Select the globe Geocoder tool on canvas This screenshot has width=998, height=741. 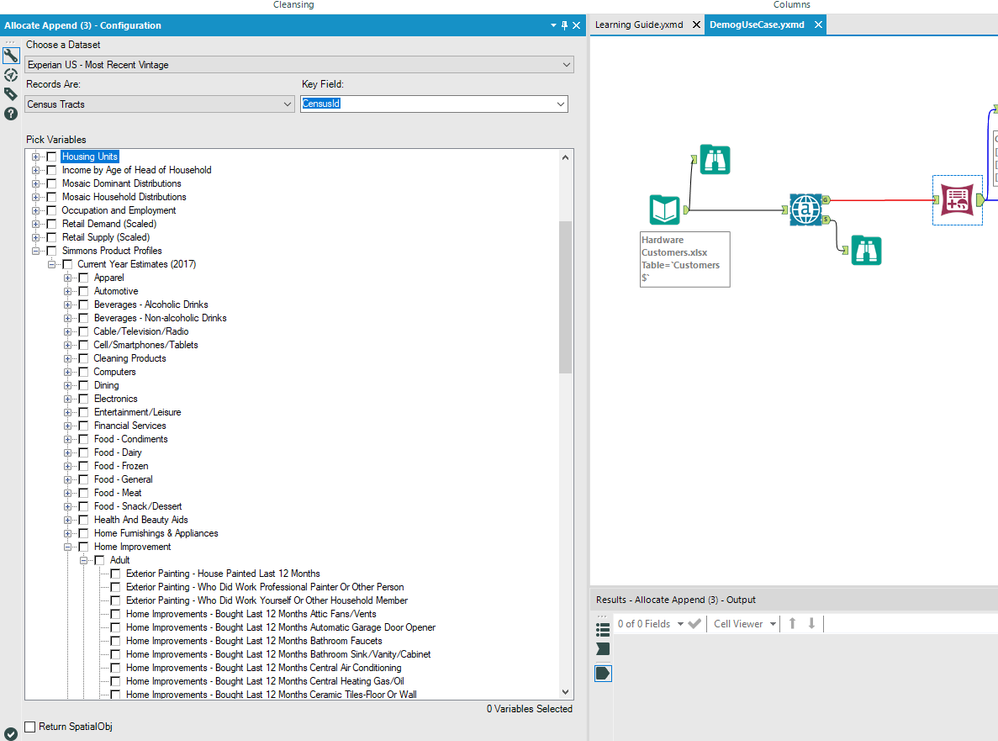coord(804,208)
